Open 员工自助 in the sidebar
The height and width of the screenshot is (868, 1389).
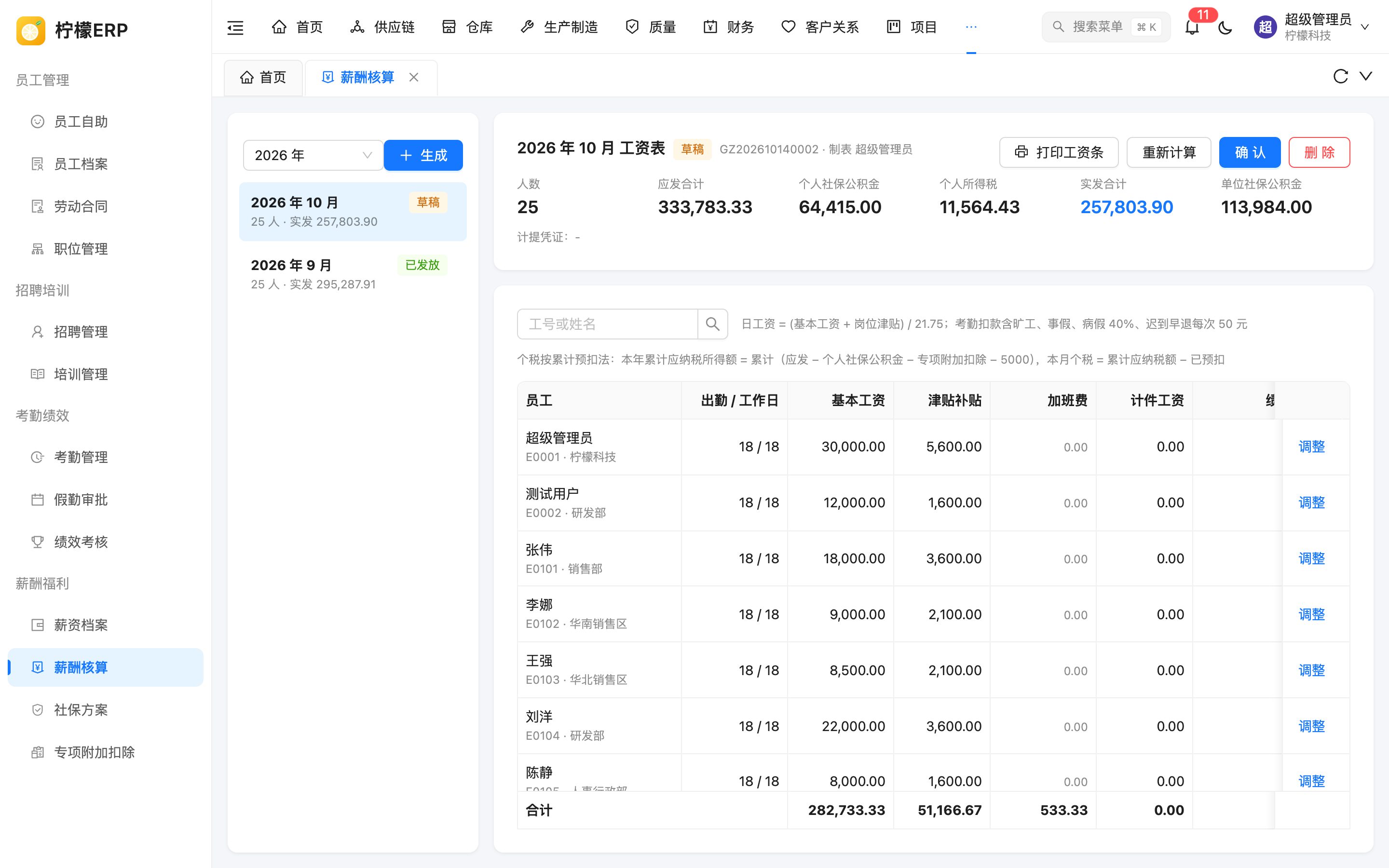click(x=106, y=122)
